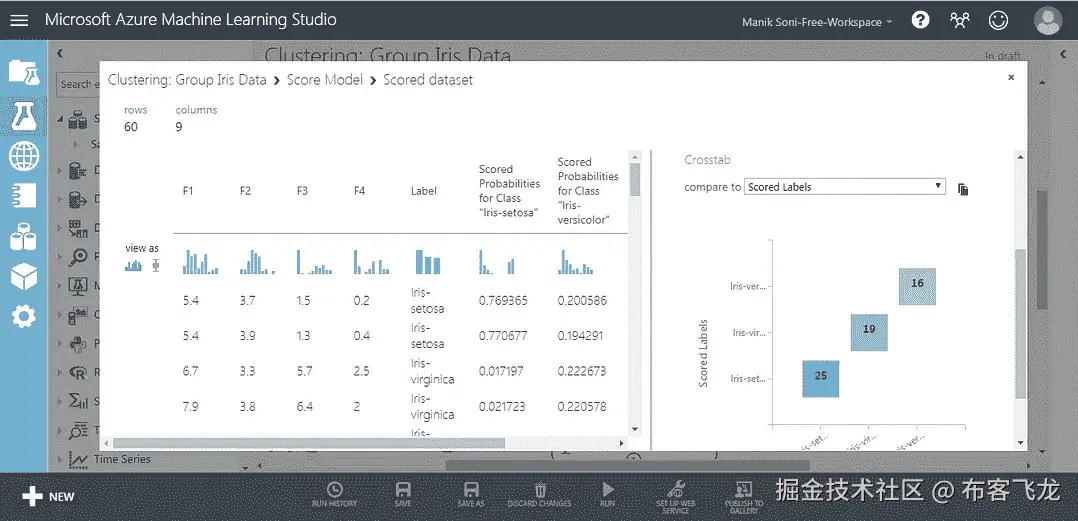This screenshot has width=1078, height=521.
Task: Click Set Up Web Service button
Action: click(x=676, y=498)
